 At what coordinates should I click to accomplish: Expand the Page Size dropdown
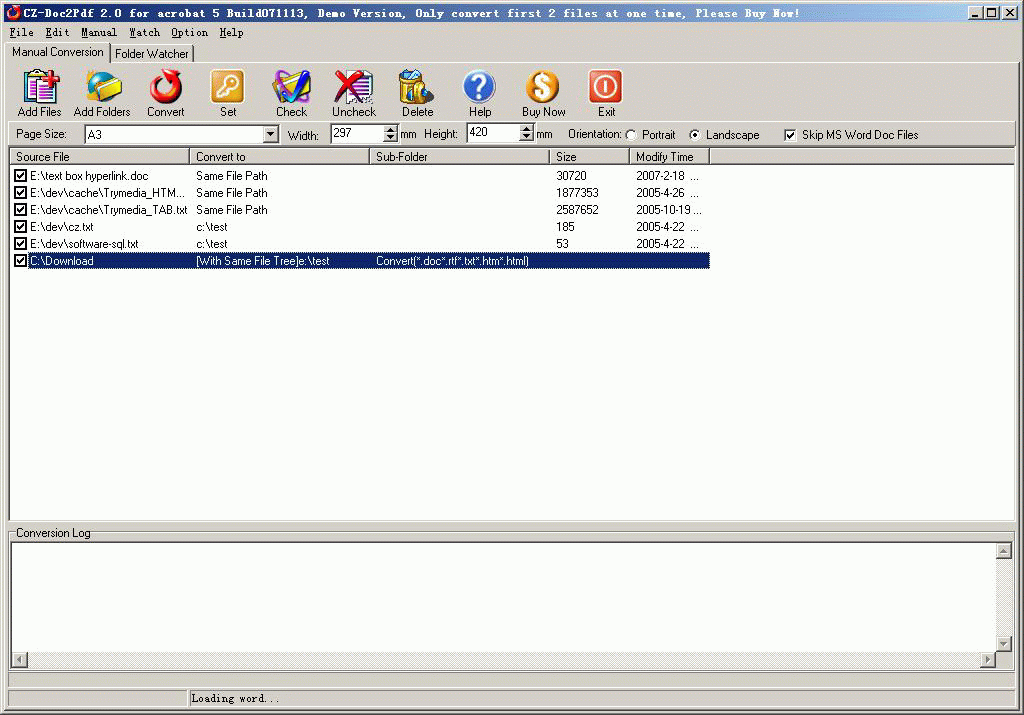[270, 135]
